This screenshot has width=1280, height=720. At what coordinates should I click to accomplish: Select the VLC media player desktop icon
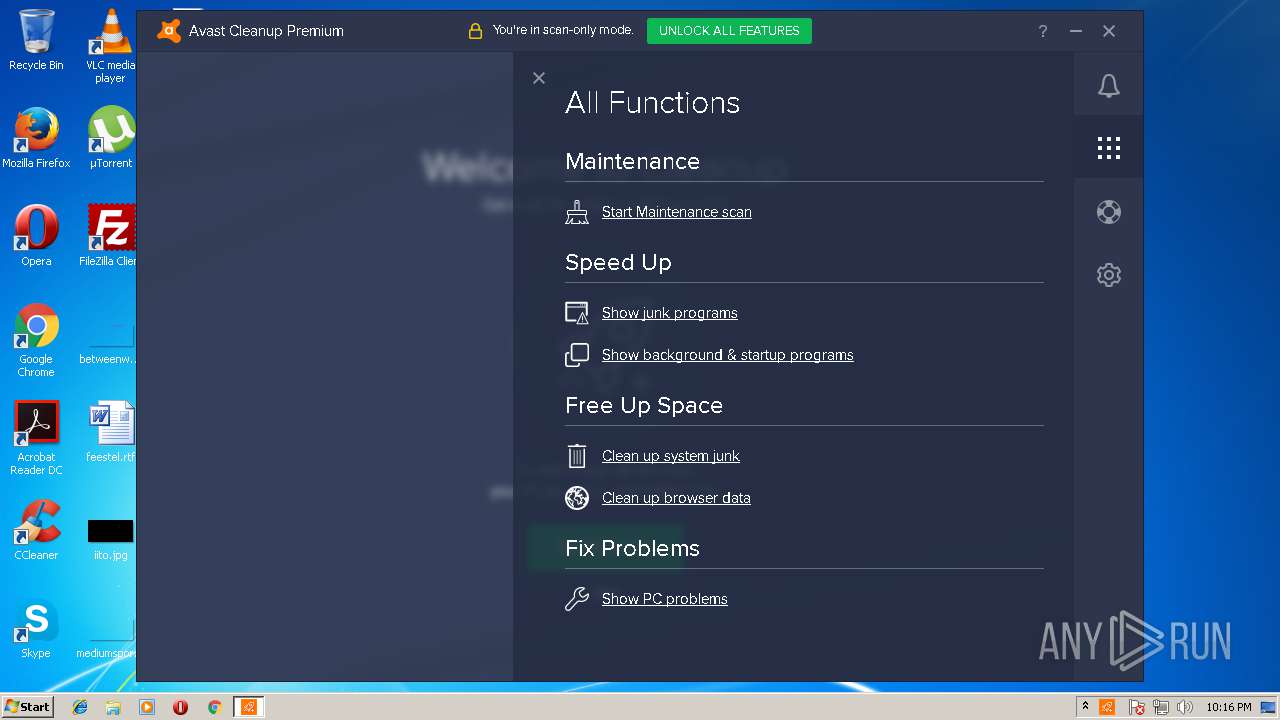[110, 46]
